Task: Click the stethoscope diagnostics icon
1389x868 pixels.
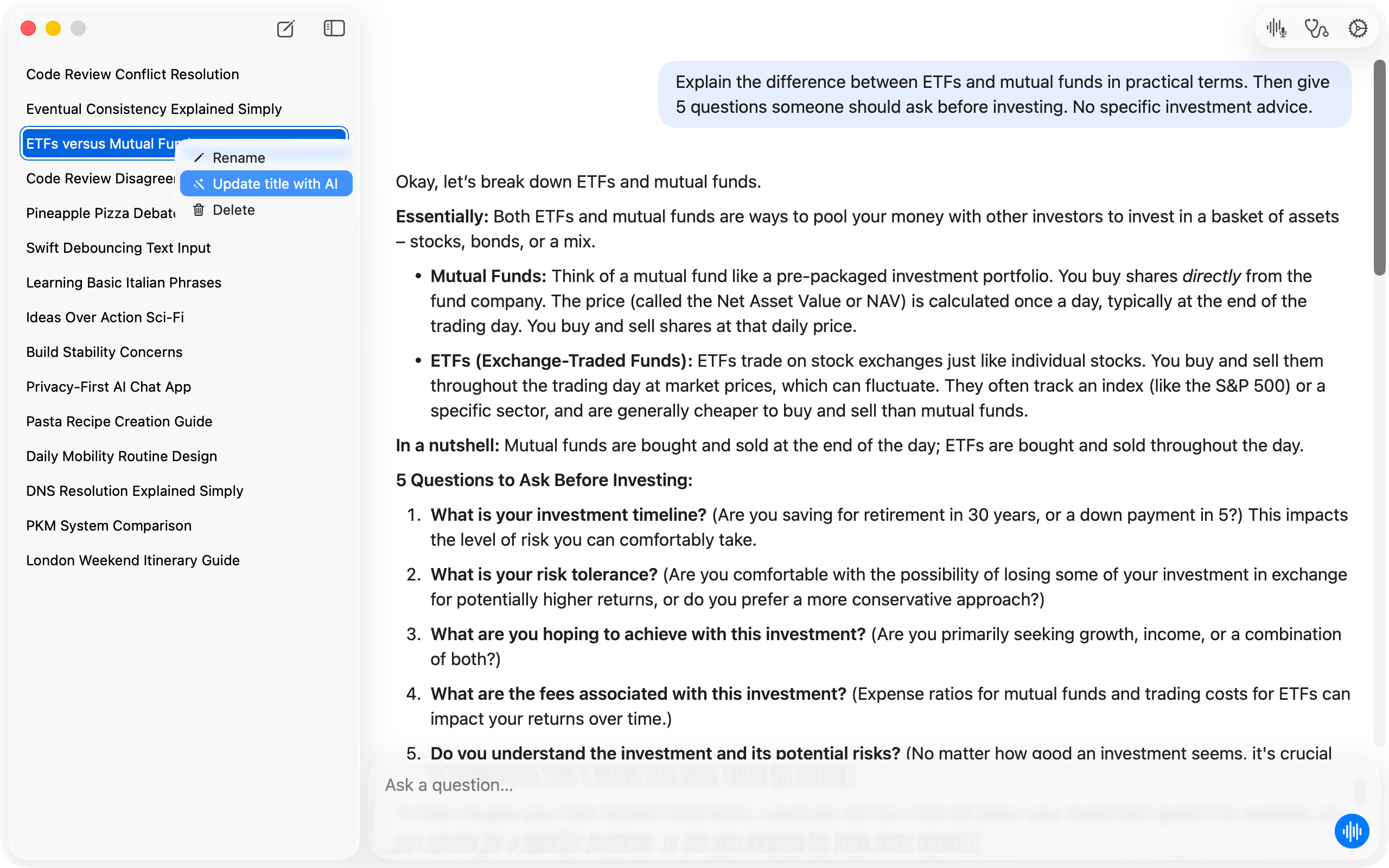Action: click(1317, 28)
